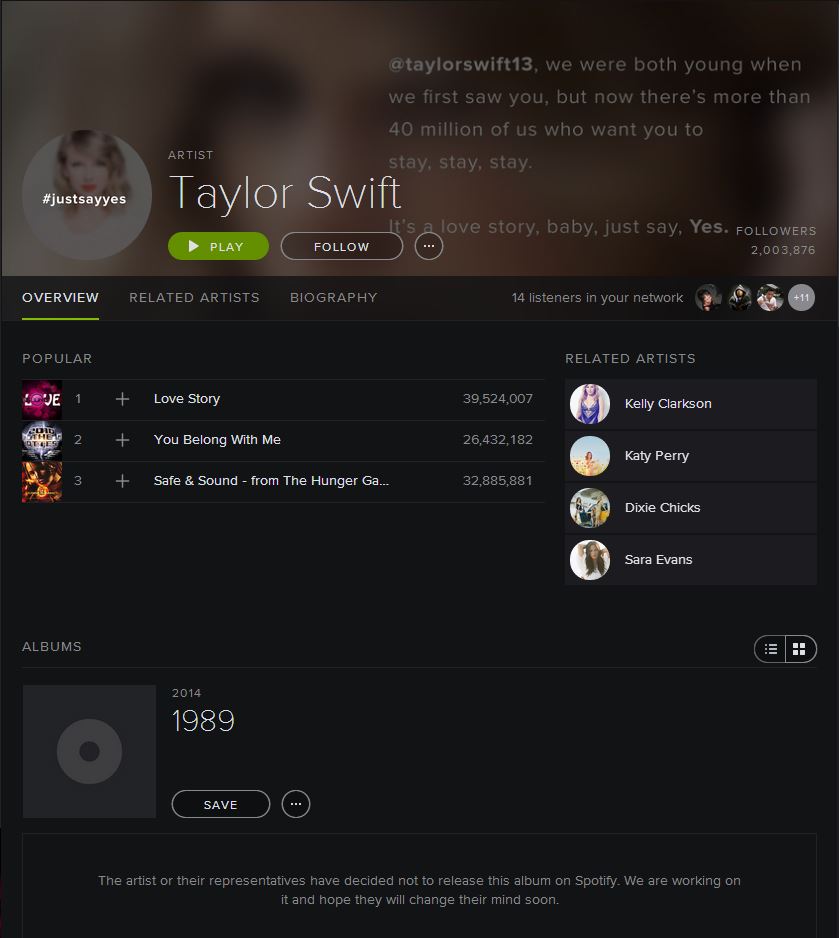Save the 1989 album

click(x=221, y=804)
